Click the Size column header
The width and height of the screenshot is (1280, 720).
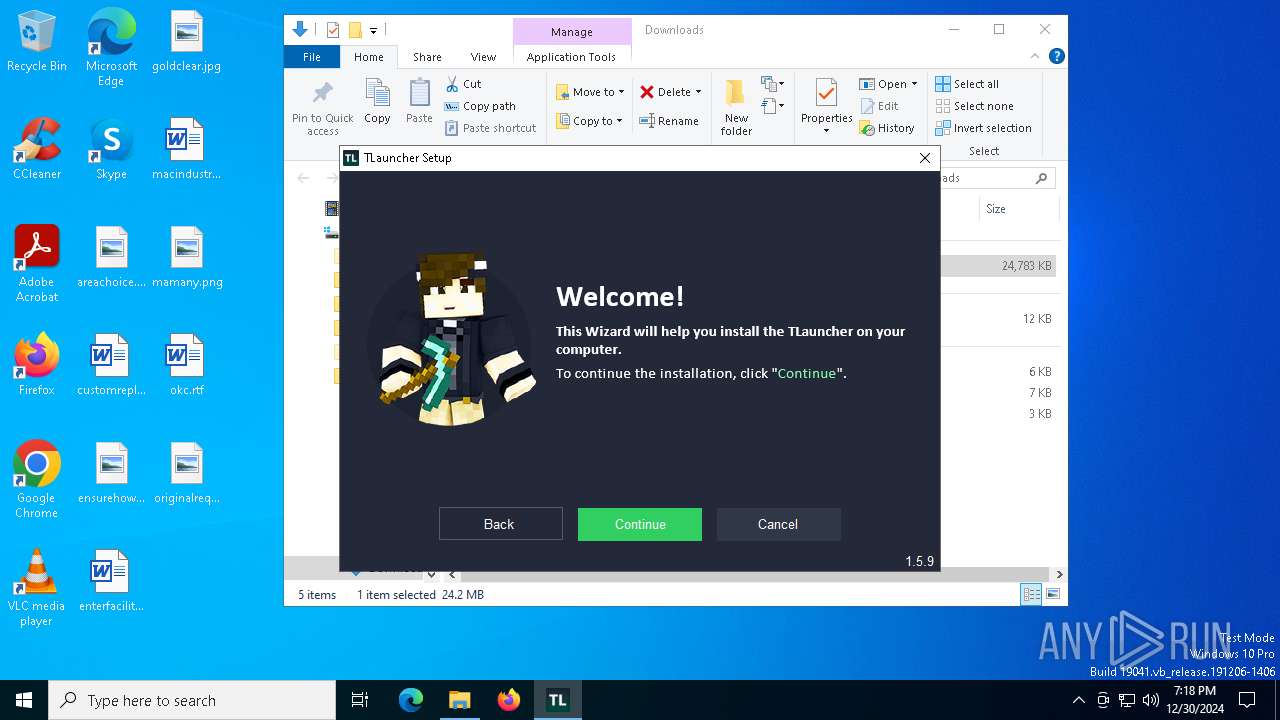[1018, 209]
